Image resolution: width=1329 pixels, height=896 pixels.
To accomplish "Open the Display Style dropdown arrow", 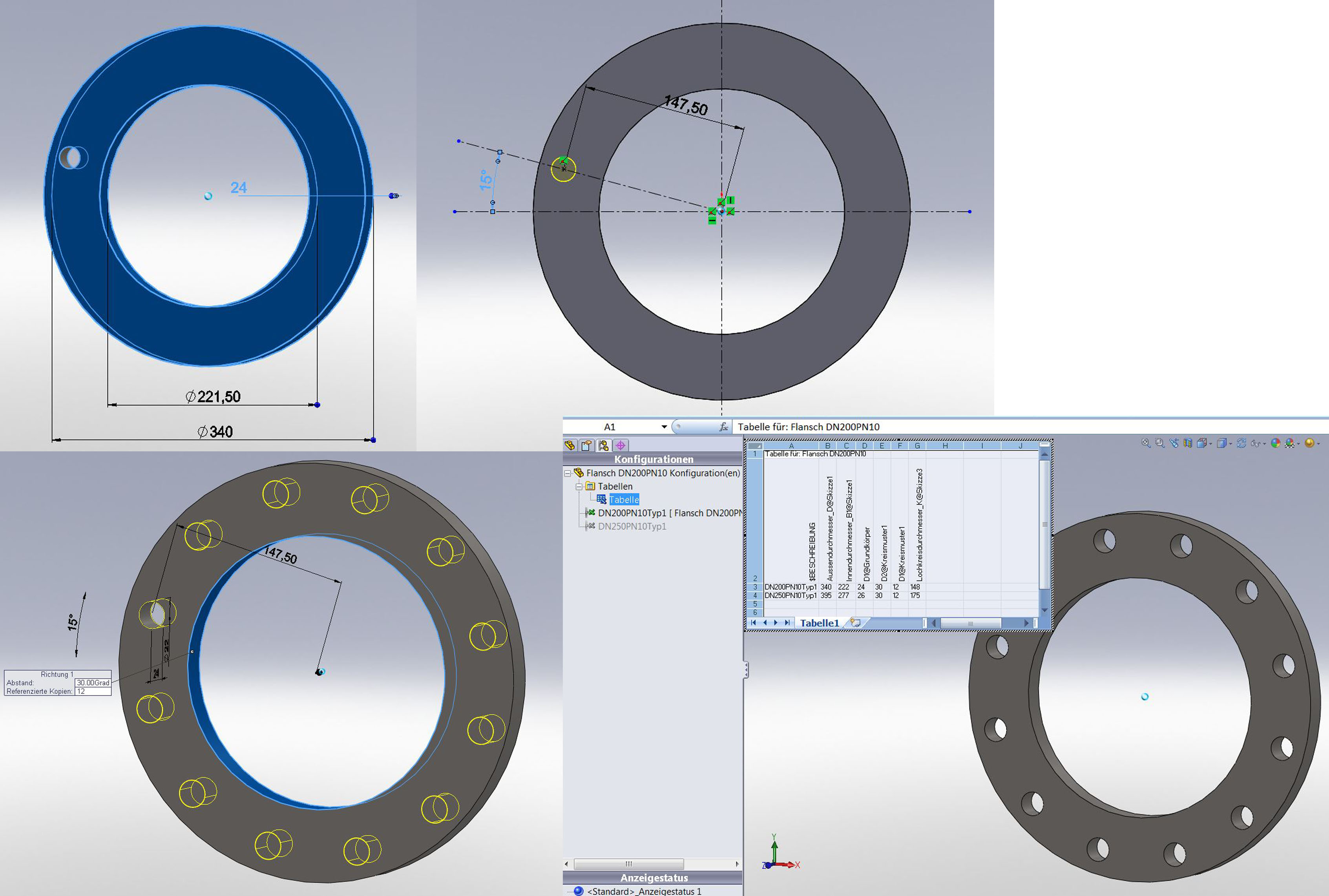I will point(1231,444).
